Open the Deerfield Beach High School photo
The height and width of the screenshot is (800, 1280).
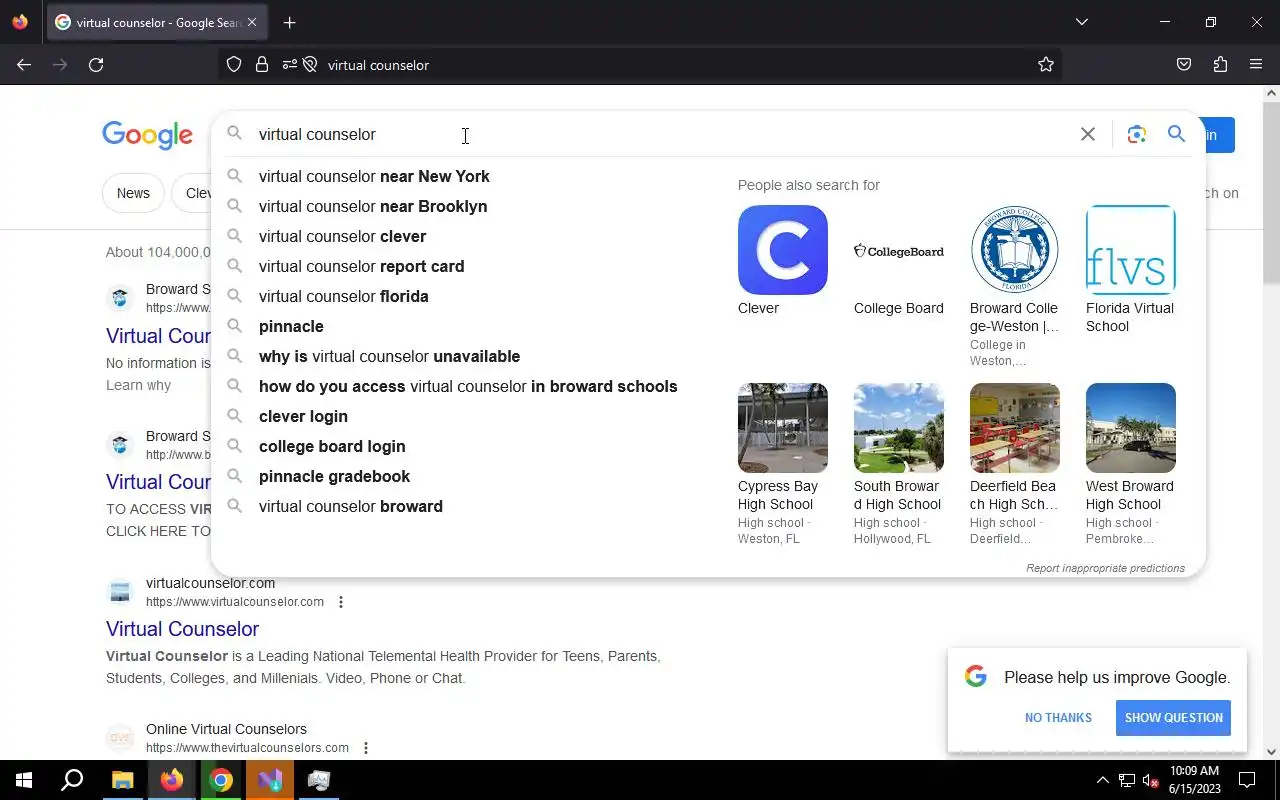1015,428
